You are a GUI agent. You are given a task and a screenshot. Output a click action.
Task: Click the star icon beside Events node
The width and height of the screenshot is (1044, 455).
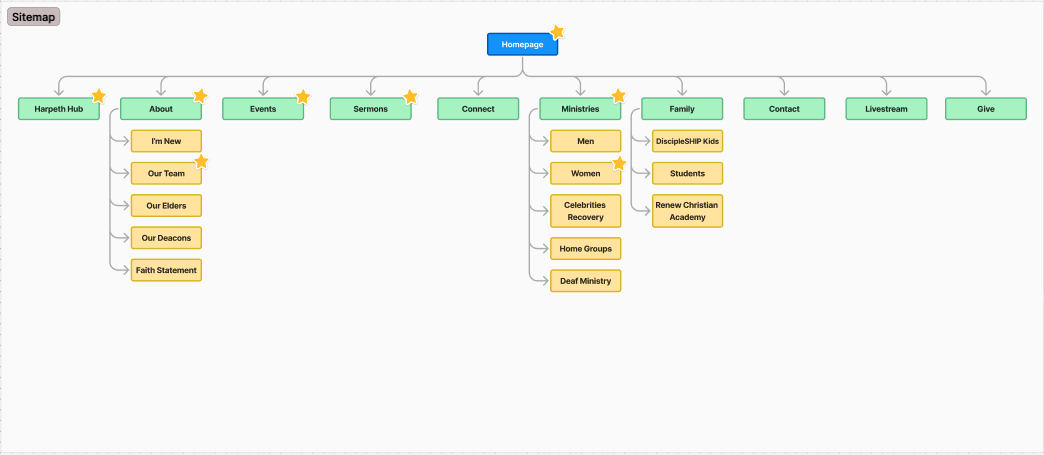point(303,97)
